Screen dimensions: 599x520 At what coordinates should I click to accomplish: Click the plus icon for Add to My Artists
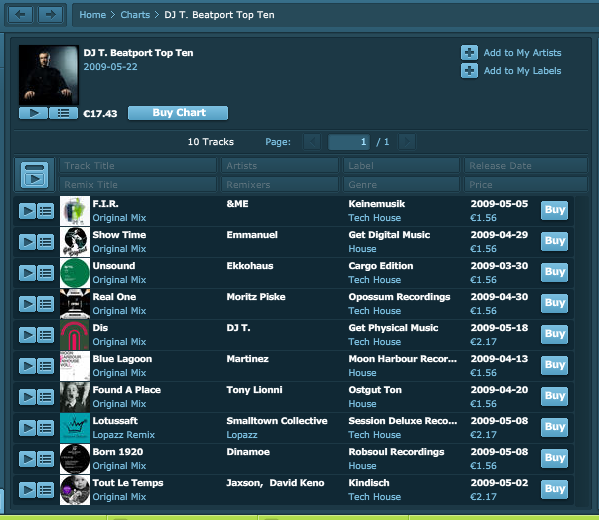click(x=469, y=53)
